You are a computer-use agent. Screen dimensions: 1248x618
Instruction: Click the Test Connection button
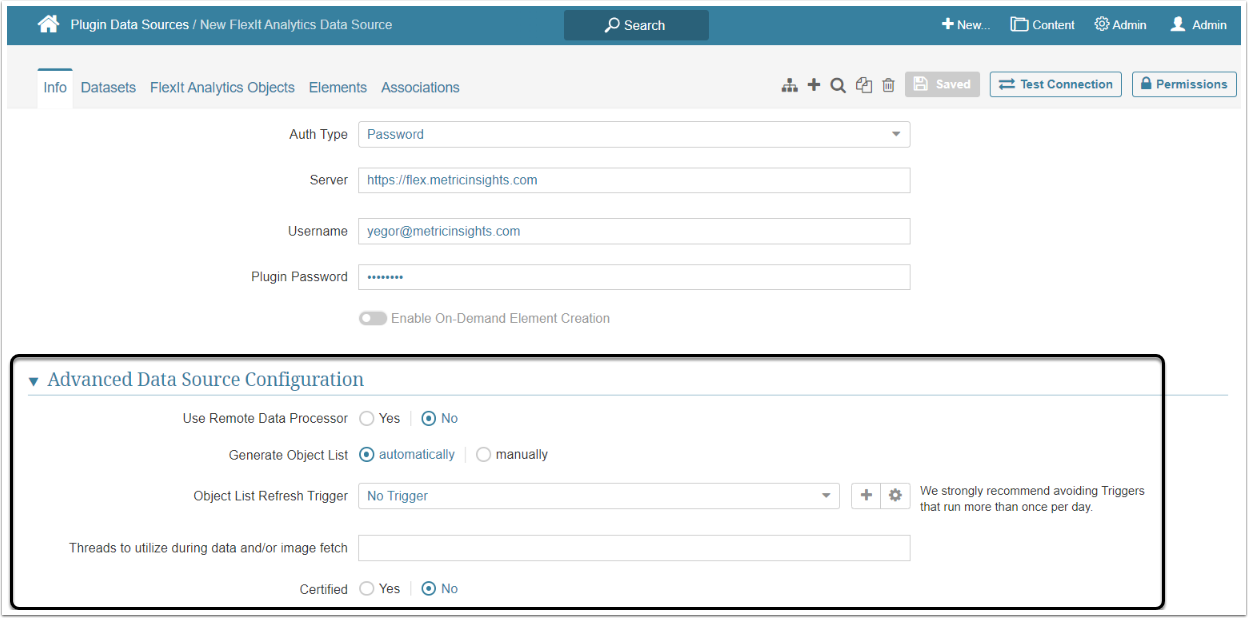click(1056, 84)
